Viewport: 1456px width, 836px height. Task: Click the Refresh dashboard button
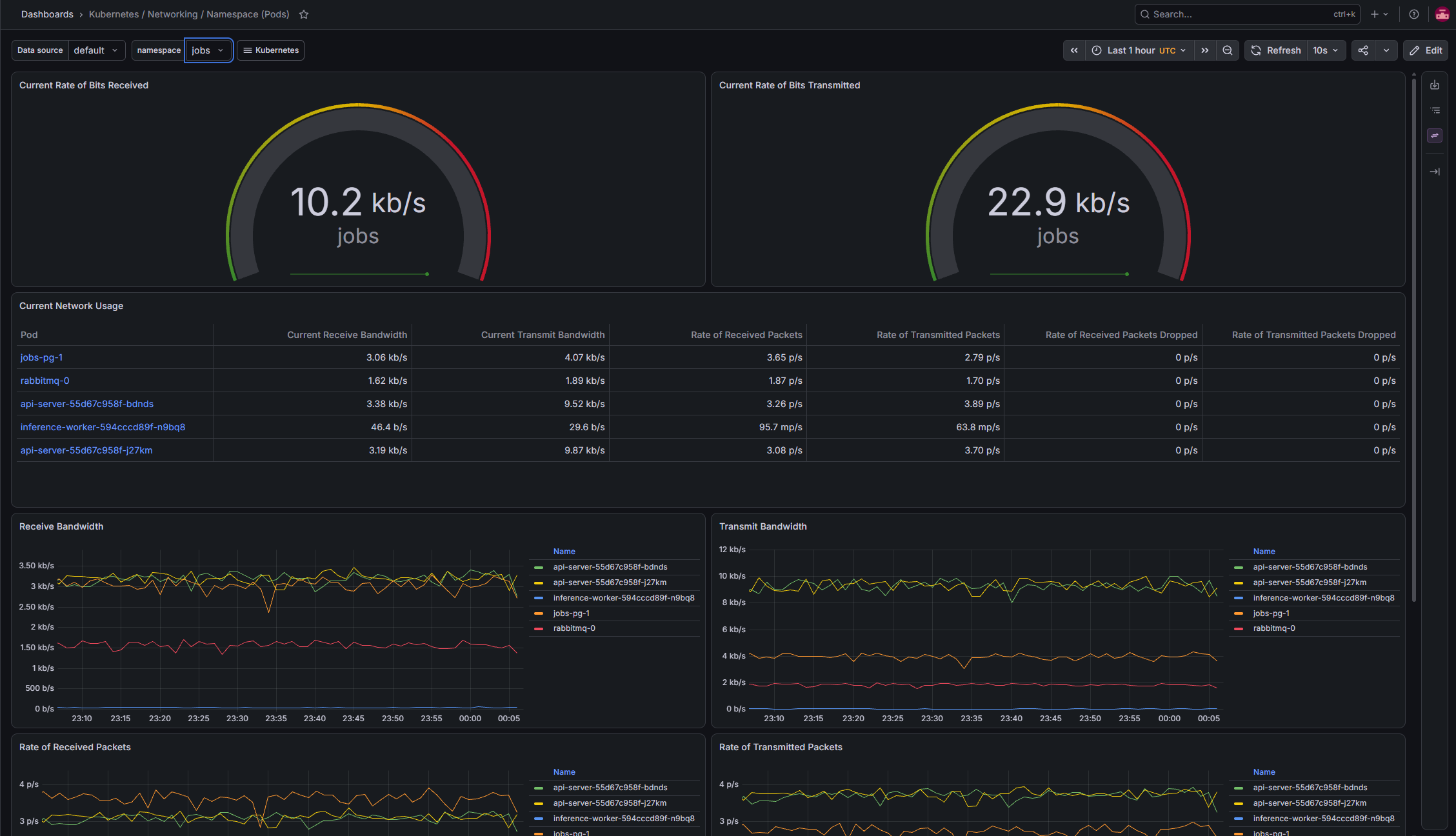pyautogui.click(x=1276, y=50)
